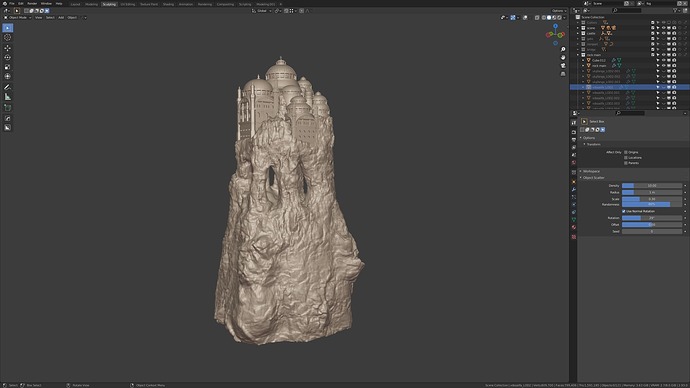Click the Blender logo icon
Image resolution: width=690 pixels, height=388 pixels.
click(x=5, y=4)
